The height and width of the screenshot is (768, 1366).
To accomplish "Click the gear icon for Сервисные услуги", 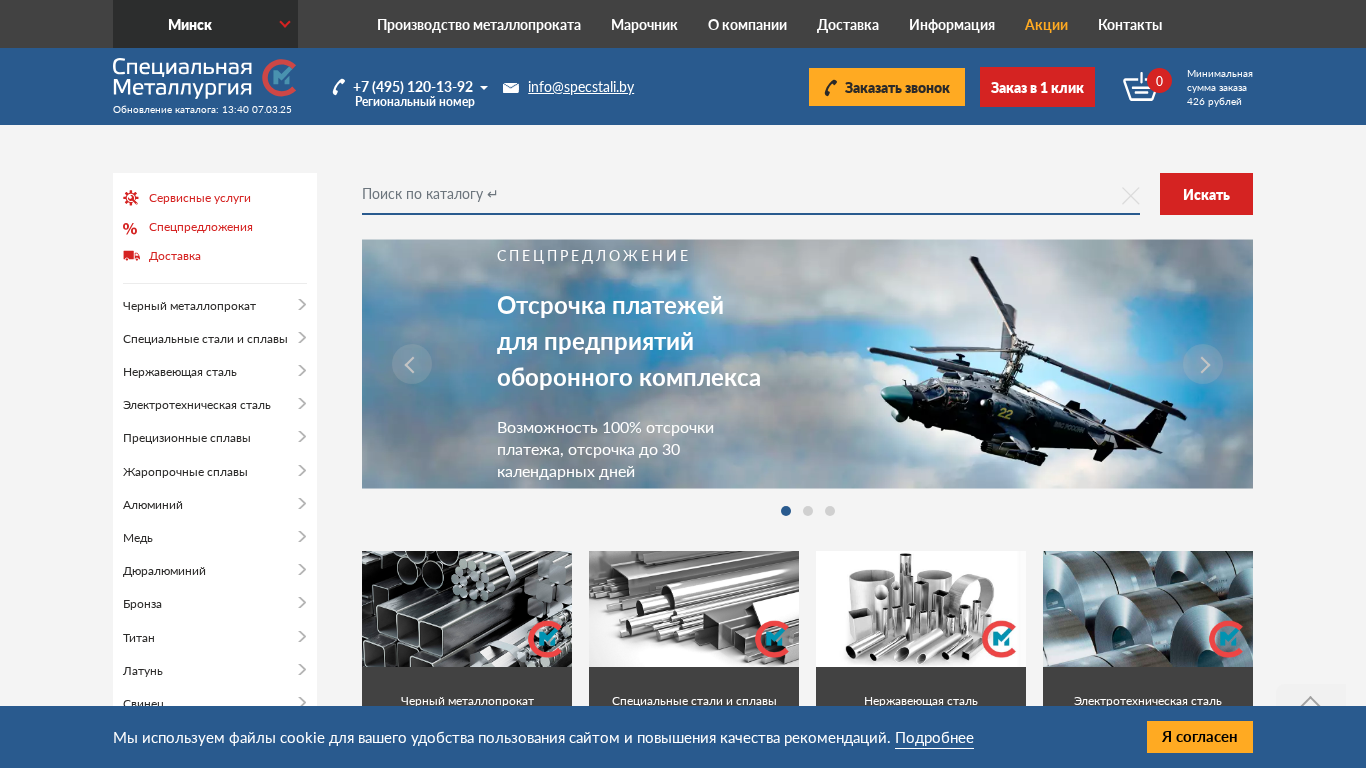I will pos(131,198).
